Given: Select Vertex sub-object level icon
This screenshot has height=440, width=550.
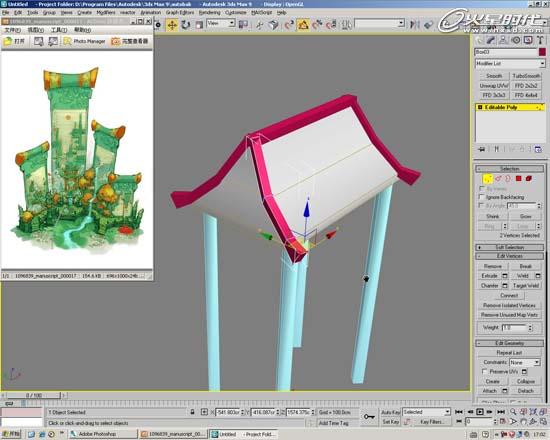Looking at the screenshot, I should [488, 179].
